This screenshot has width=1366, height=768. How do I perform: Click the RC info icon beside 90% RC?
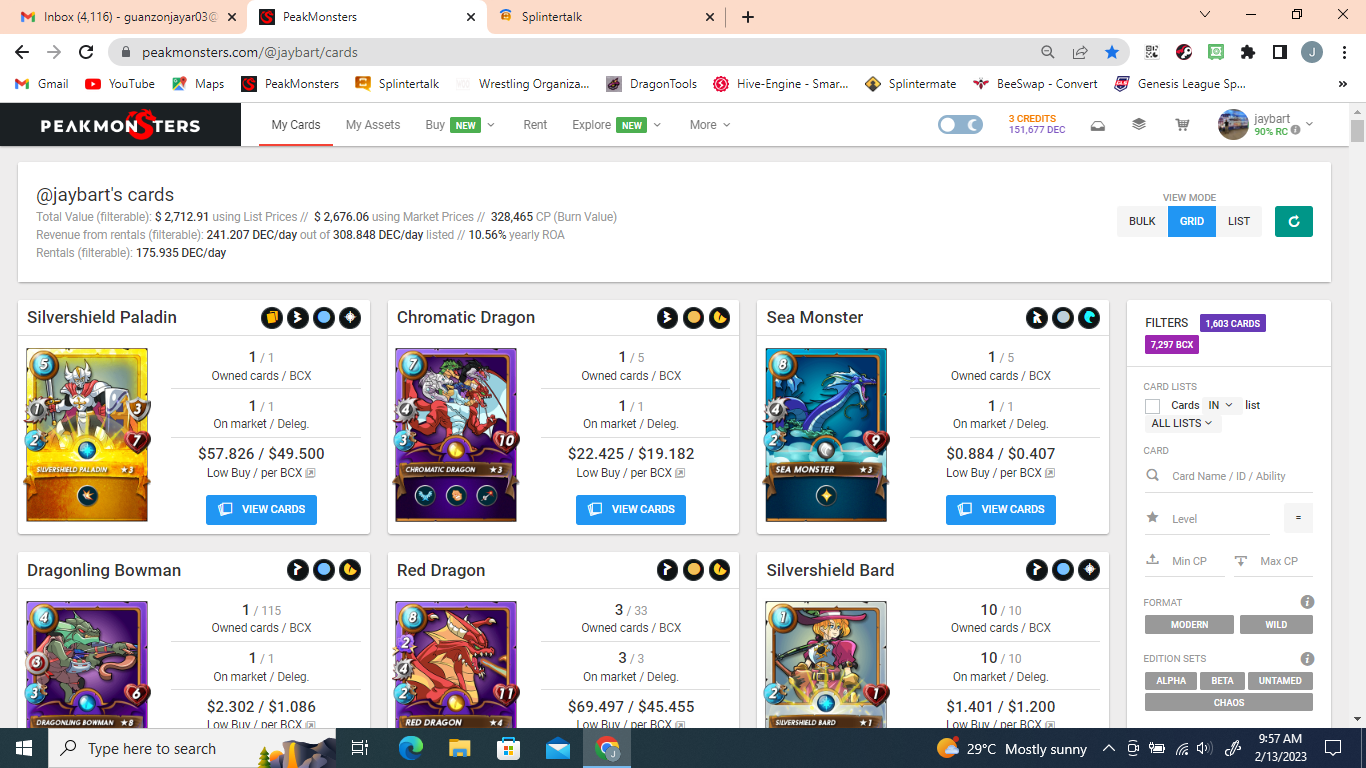point(1296,131)
